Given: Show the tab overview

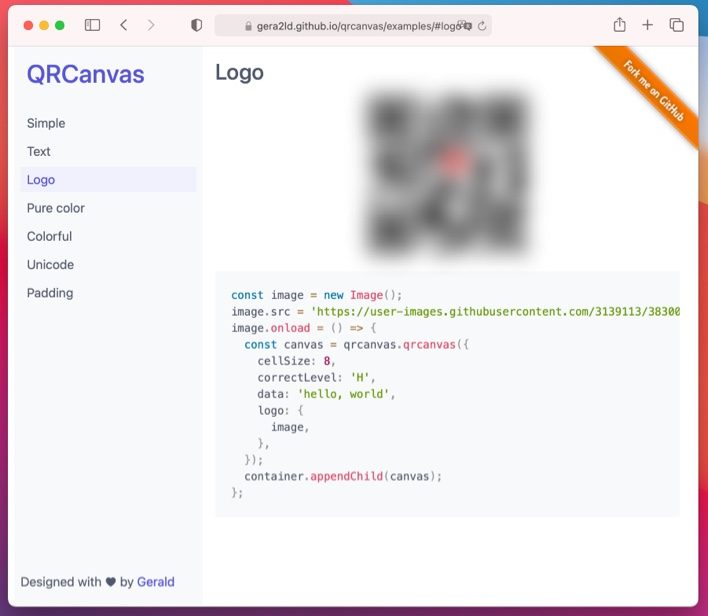Looking at the screenshot, I should (x=676, y=25).
